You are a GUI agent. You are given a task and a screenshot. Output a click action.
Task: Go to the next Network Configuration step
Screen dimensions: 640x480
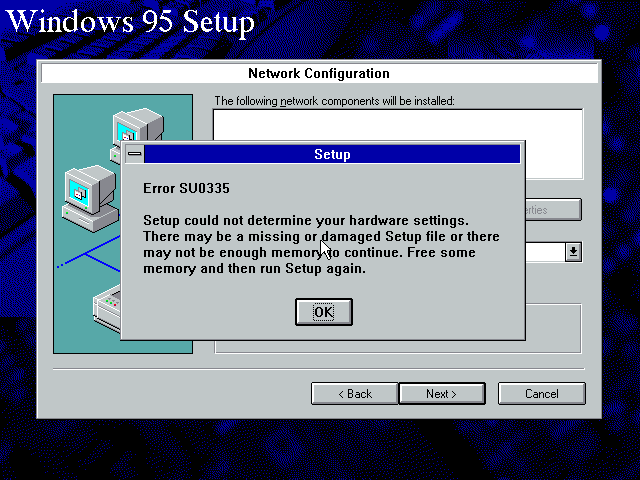tap(442, 394)
